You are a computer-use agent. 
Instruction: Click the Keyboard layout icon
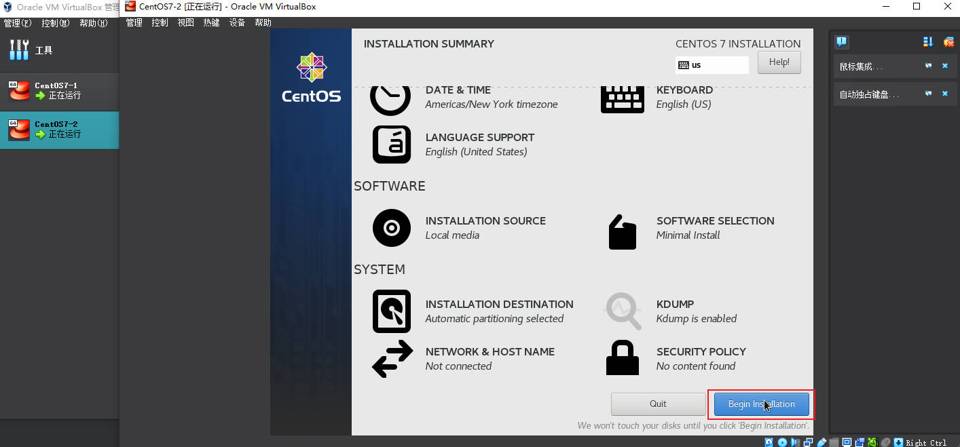pyautogui.click(x=622, y=99)
